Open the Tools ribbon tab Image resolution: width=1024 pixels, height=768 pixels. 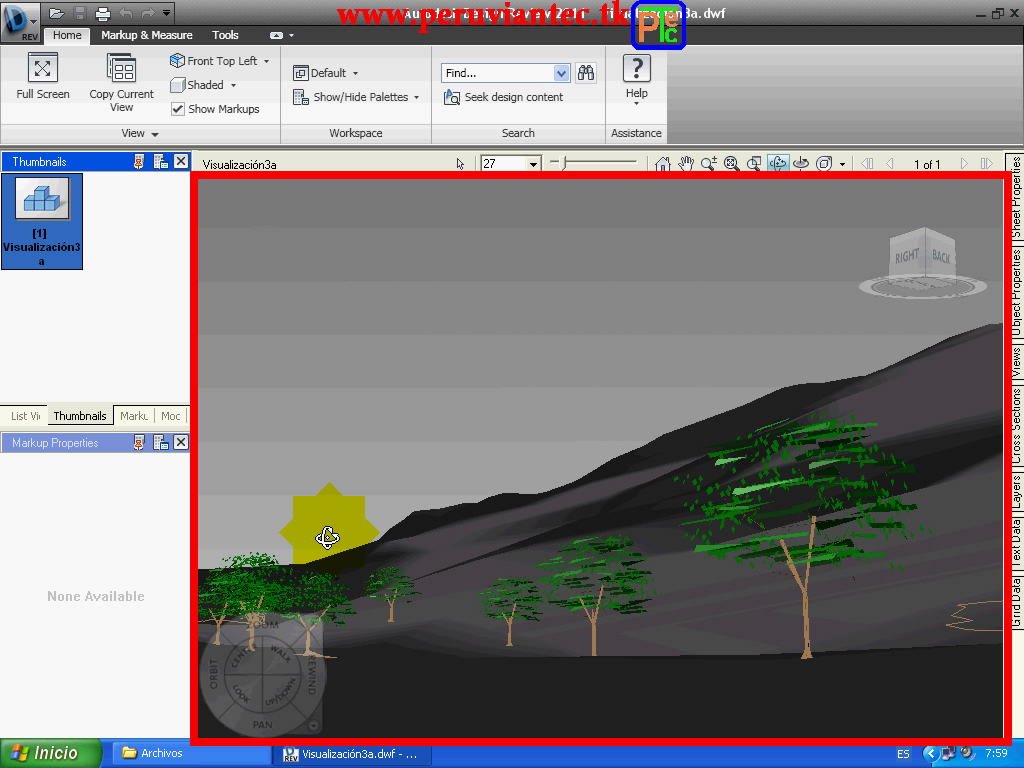click(225, 35)
